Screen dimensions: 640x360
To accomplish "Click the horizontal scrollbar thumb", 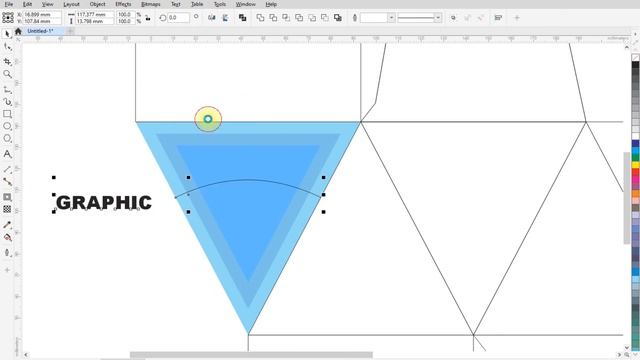I will pyautogui.click(x=251, y=355).
